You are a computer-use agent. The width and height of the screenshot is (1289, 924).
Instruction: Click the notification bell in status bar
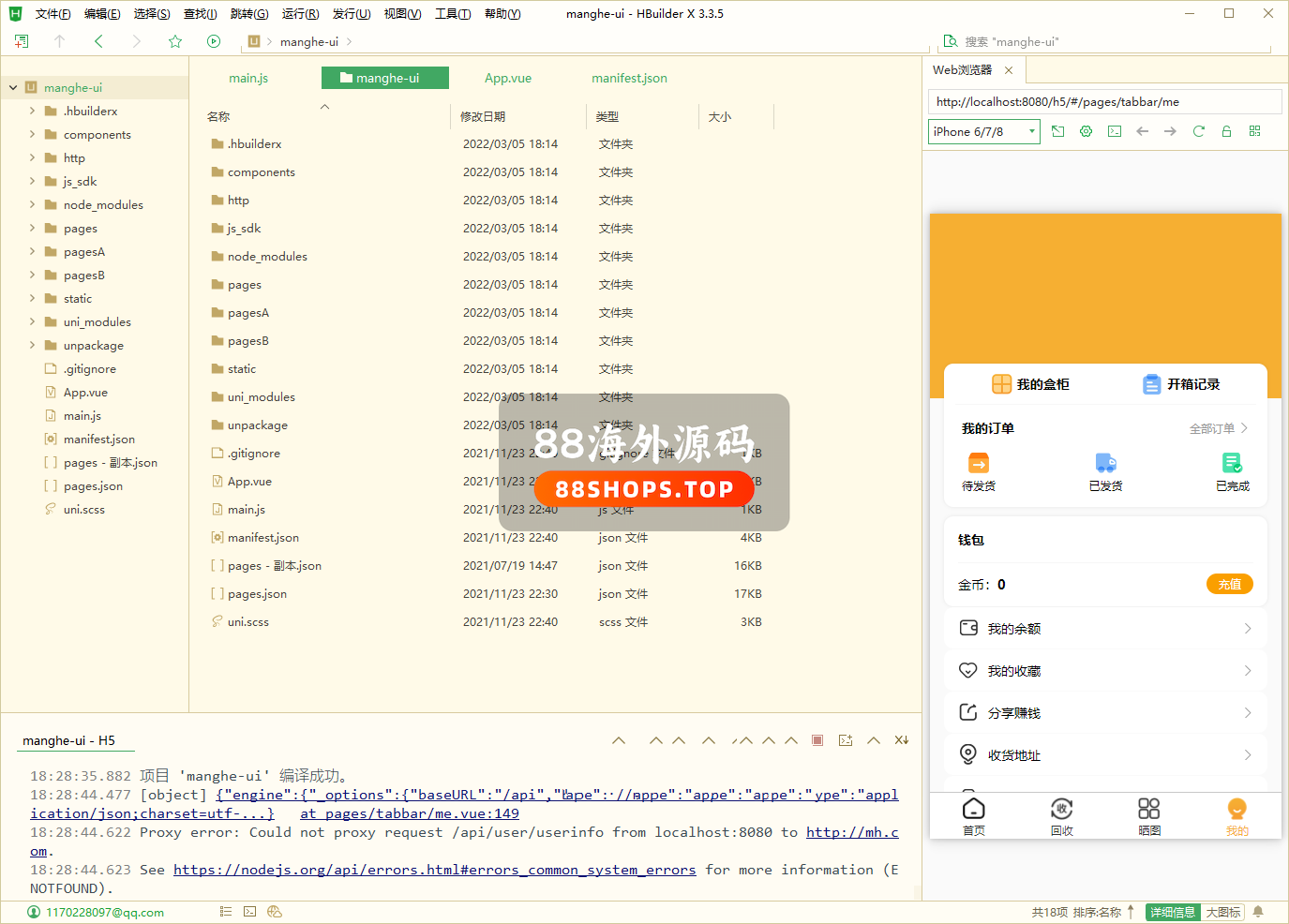[1258, 912]
